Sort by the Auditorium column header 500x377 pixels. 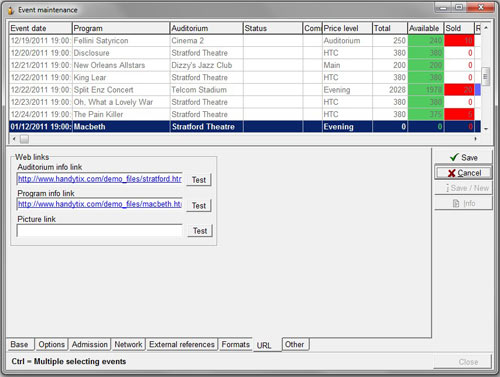point(206,28)
